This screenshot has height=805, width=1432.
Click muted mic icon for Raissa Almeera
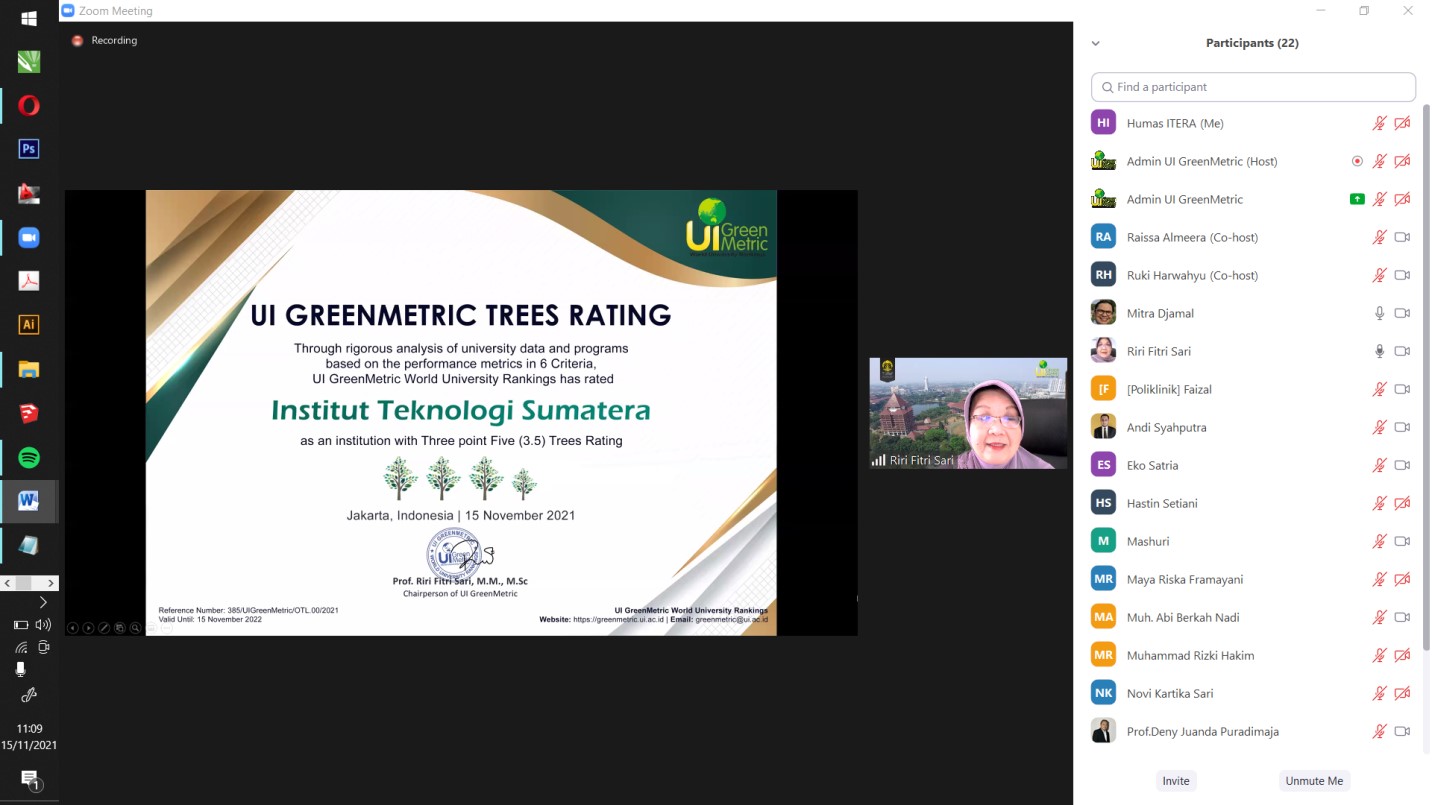coord(1379,237)
